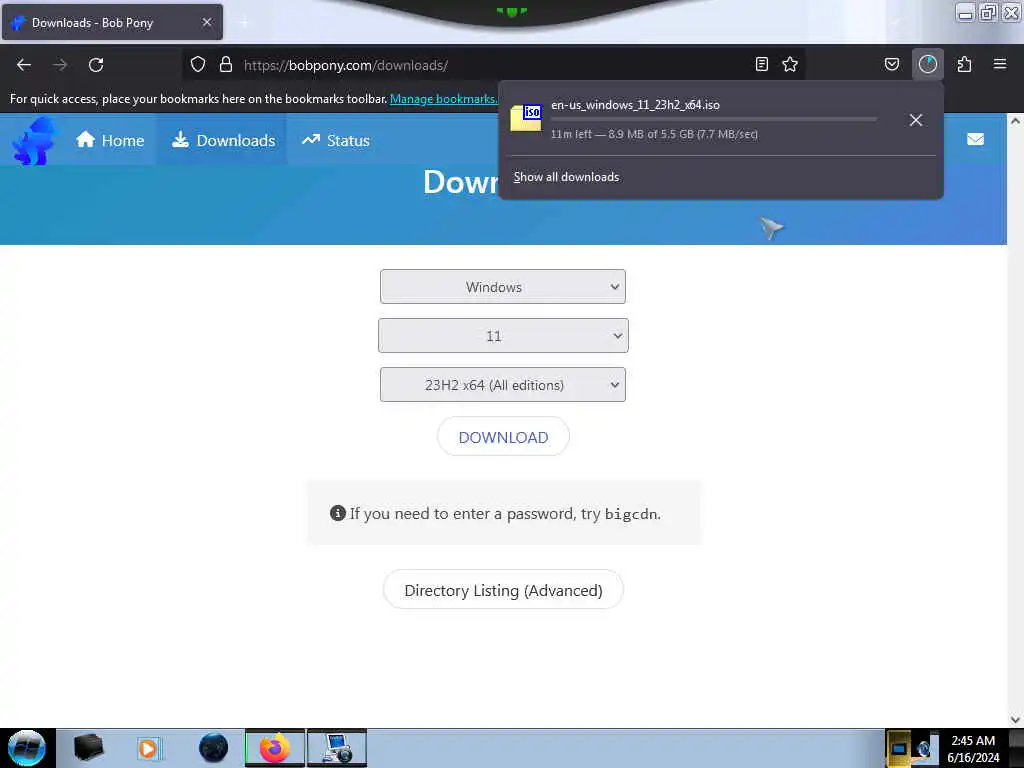Go to the Home nav item
Image resolution: width=1024 pixels, height=768 pixels.
110,140
